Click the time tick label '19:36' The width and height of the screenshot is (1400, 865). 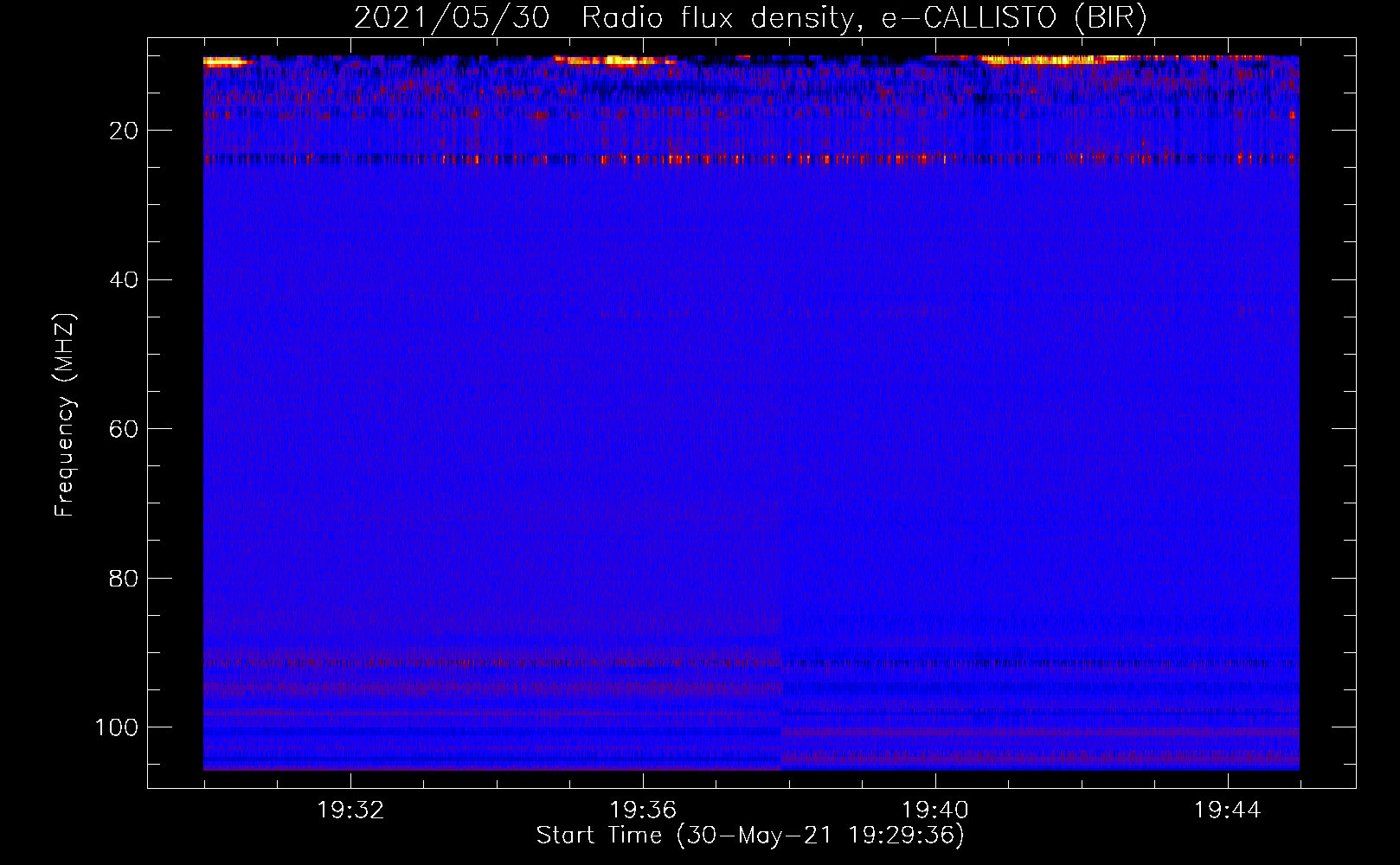tap(643, 811)
